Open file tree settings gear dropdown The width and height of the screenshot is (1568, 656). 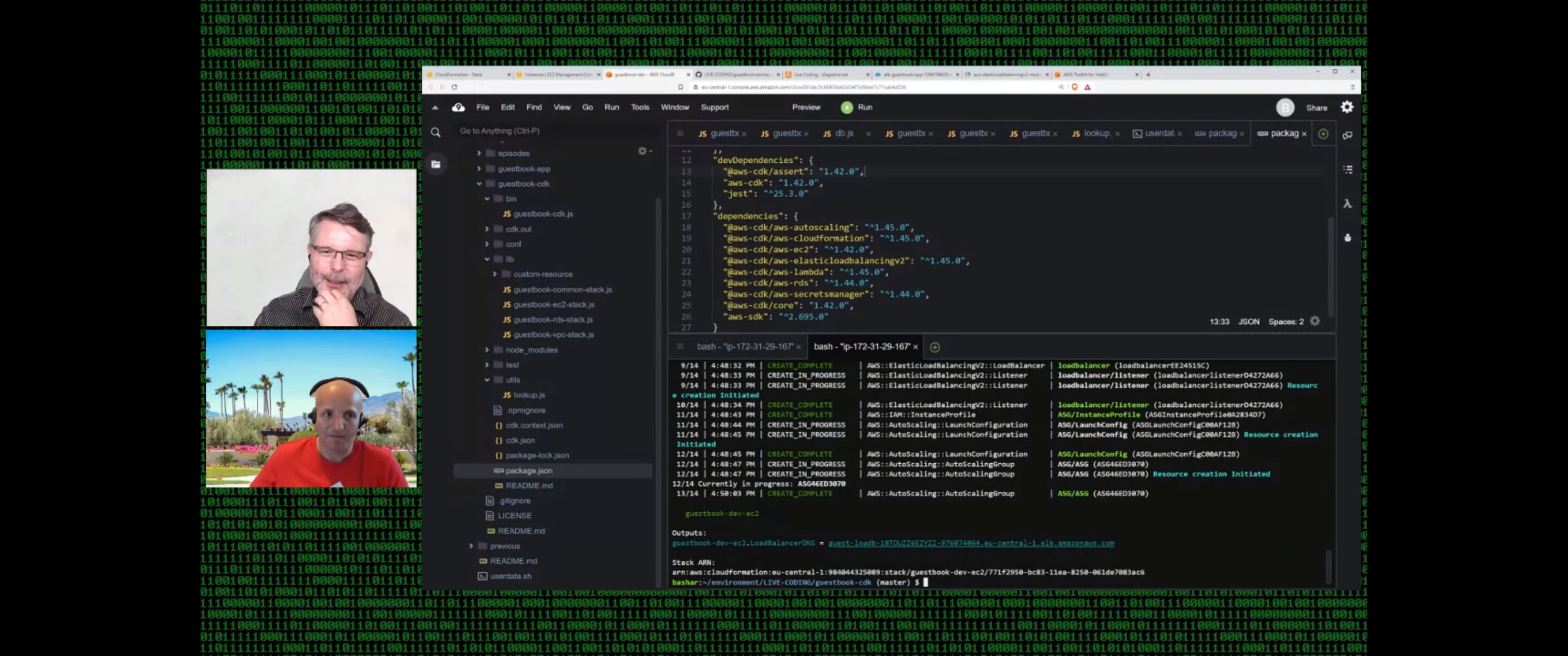pyautogui.click(x=644, y=151)
